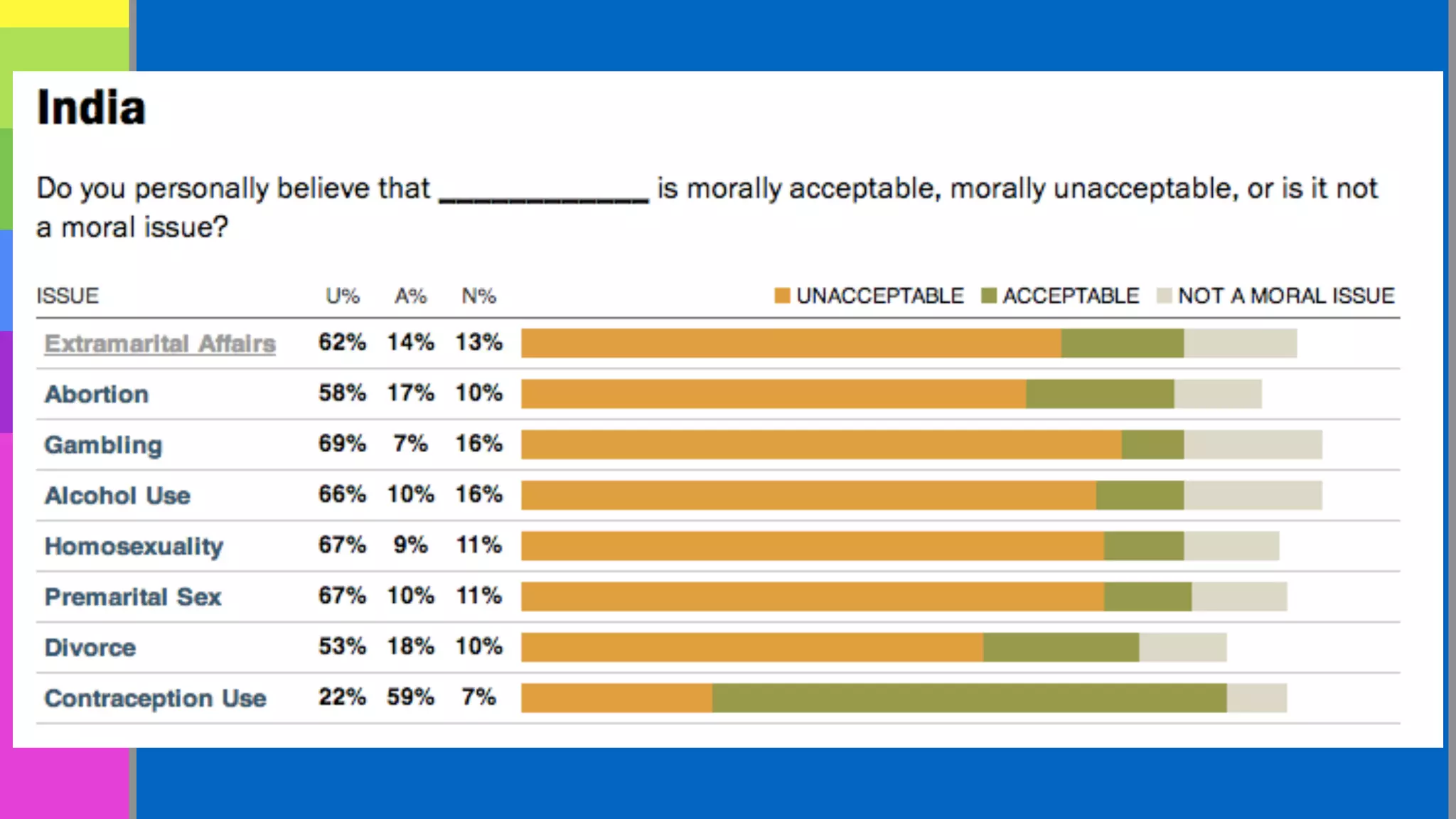1456x819 pixels.
Task: Click the orange segment of Divorce bar
Action: coord(751,648)
